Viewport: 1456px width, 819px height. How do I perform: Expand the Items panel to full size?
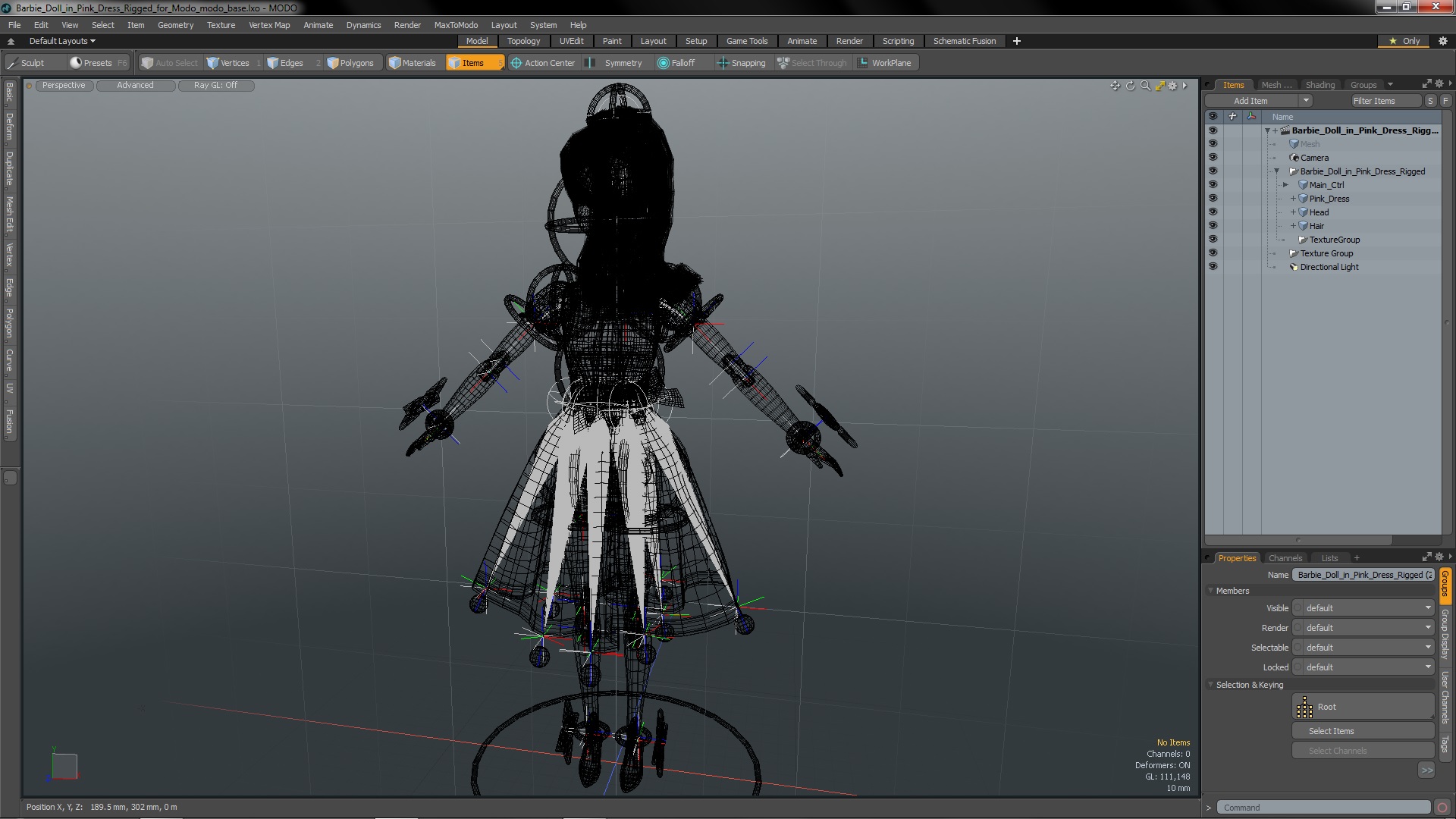[1426, 83]
